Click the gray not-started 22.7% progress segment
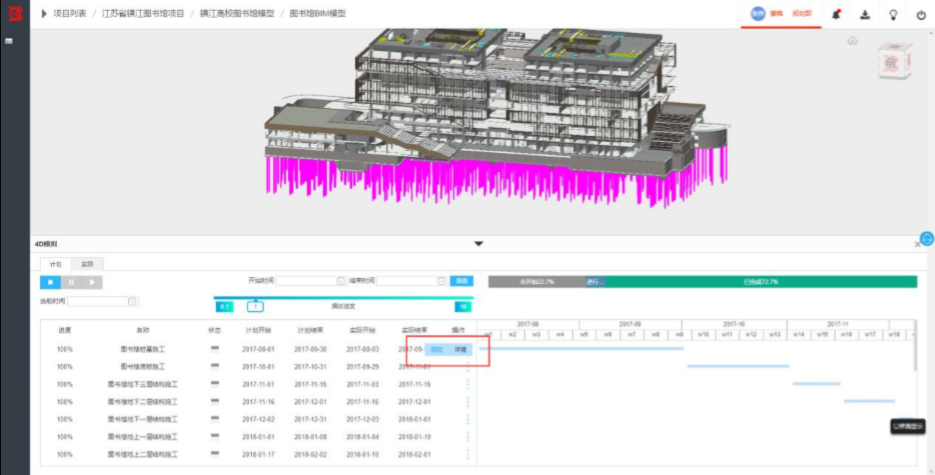This screenshot has width=935, height=475. pyautogui.click(x=537, y=281)
